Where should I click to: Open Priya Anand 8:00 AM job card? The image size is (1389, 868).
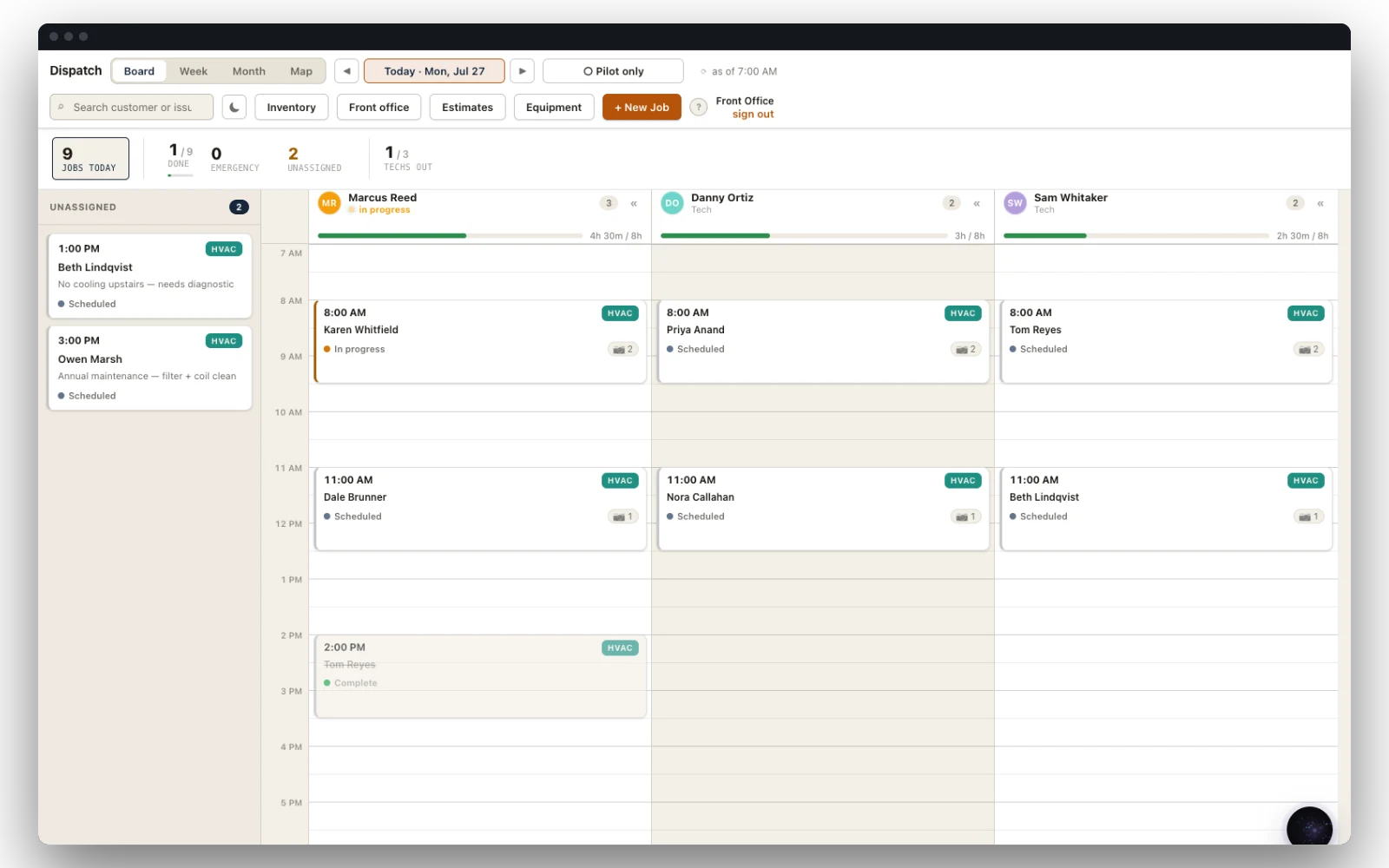pos(824,342)
